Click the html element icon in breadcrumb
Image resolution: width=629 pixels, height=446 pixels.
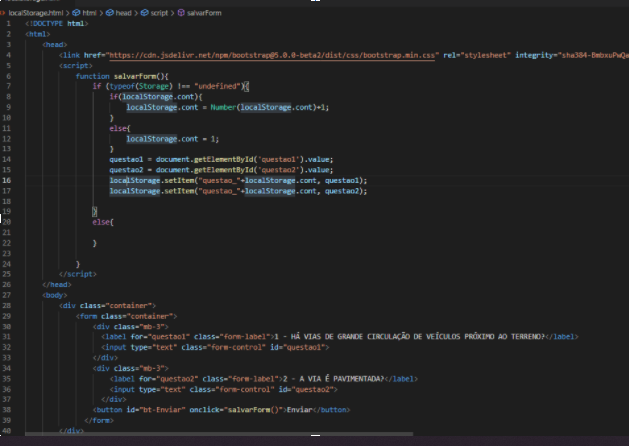click(x=76, y=13)
